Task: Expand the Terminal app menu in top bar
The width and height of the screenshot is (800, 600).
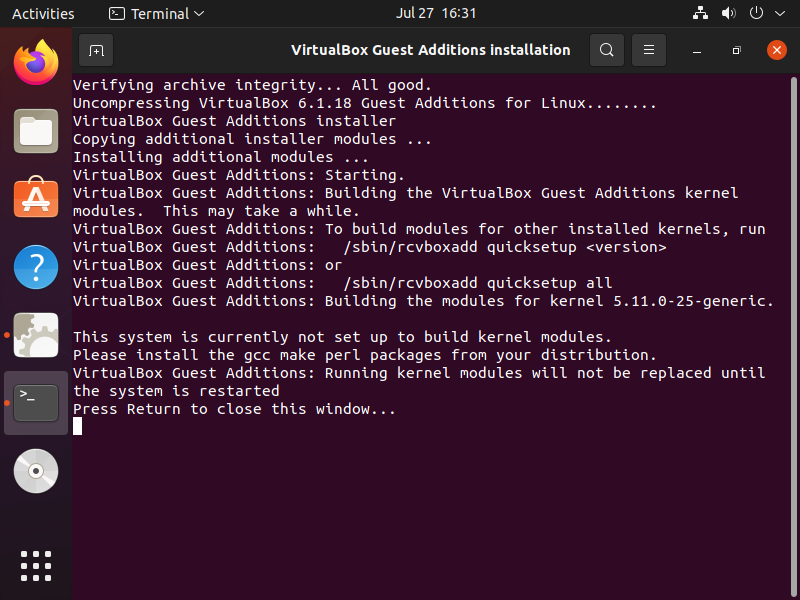Action: click(156, 13)
